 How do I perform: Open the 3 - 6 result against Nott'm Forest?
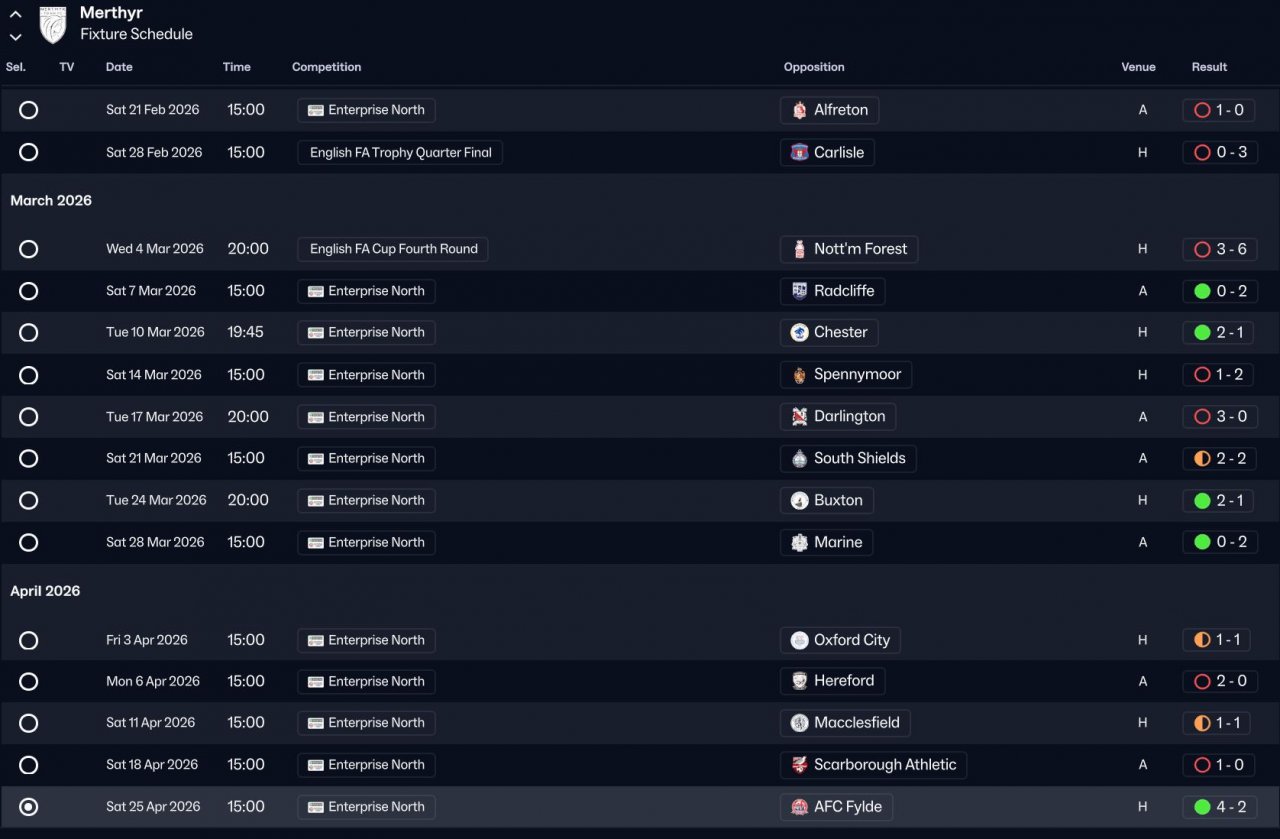(x=1220, y=249)
